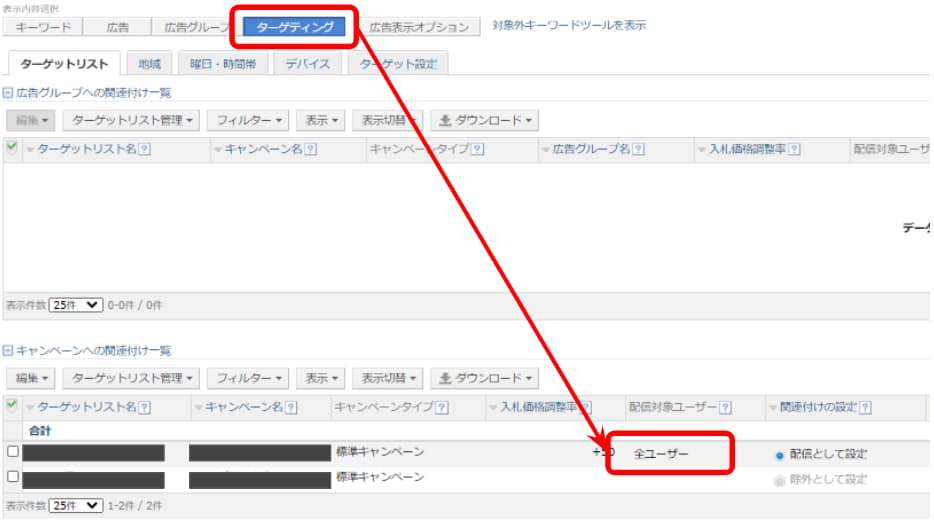Click the select-all checkmark in ad group table header
This screenshot has height=523, width=934.
(x=12, y=148)
